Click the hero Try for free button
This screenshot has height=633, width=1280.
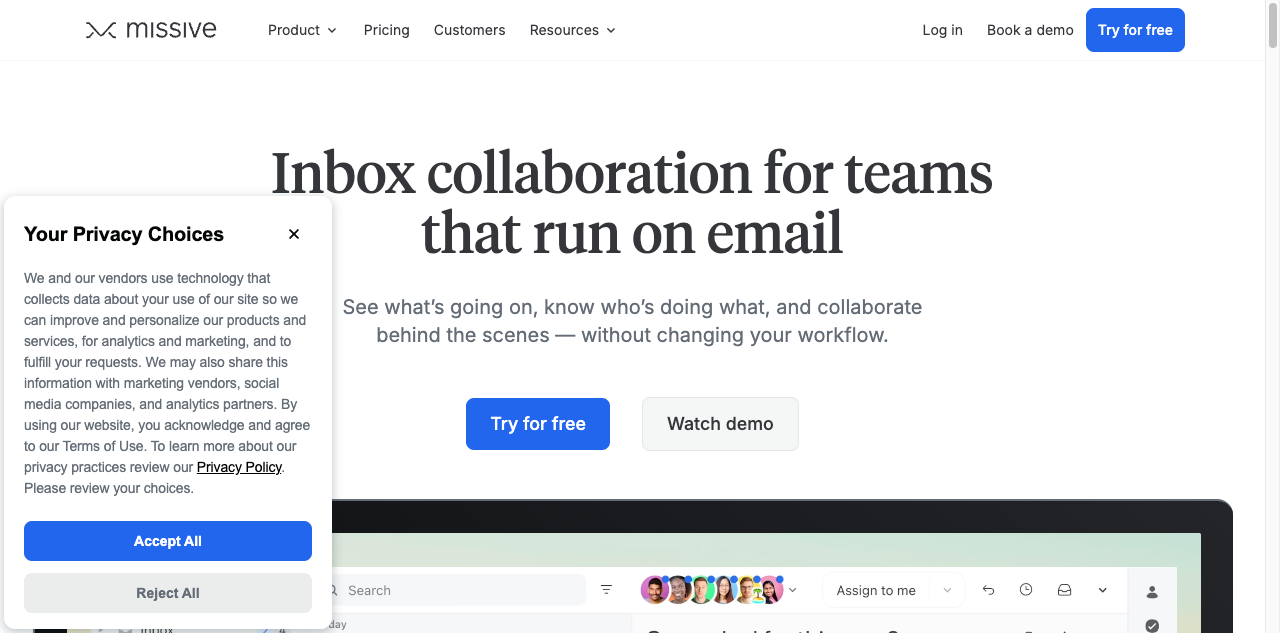[538, 424]
